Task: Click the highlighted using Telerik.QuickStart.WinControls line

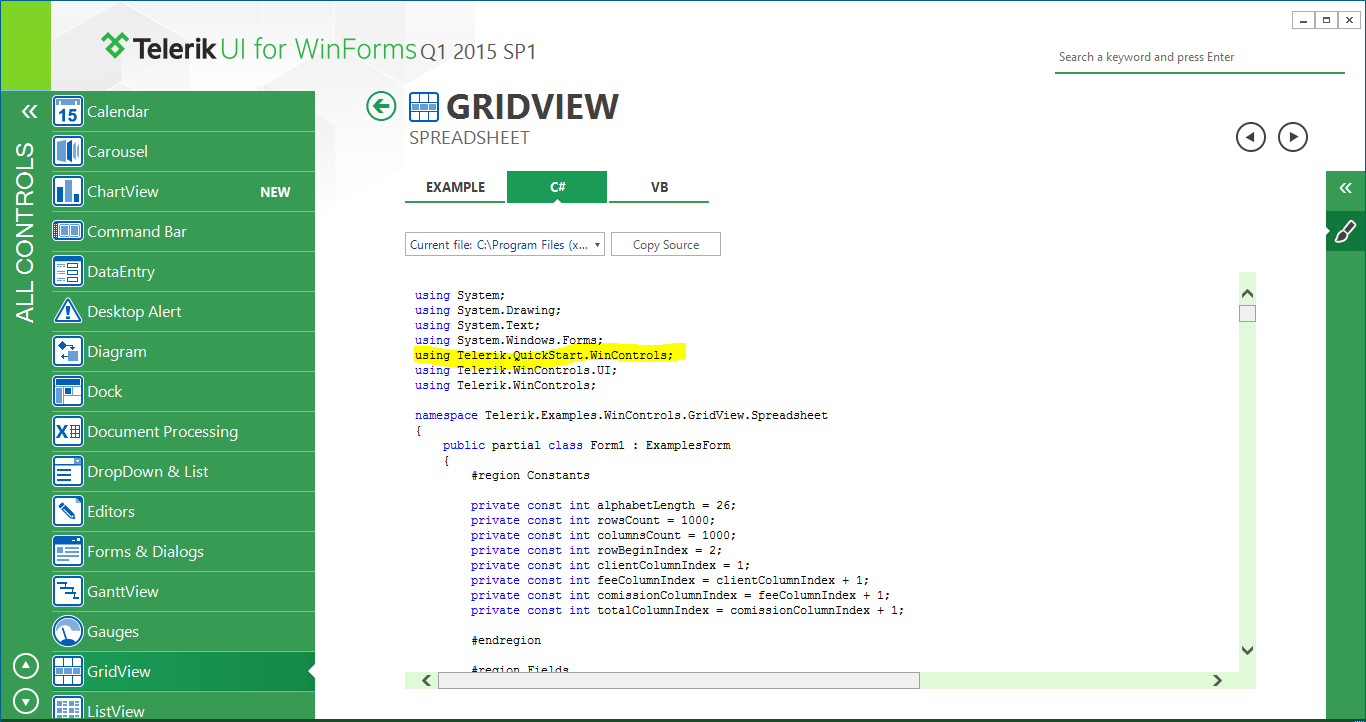Action: click(x=544, y=355)
